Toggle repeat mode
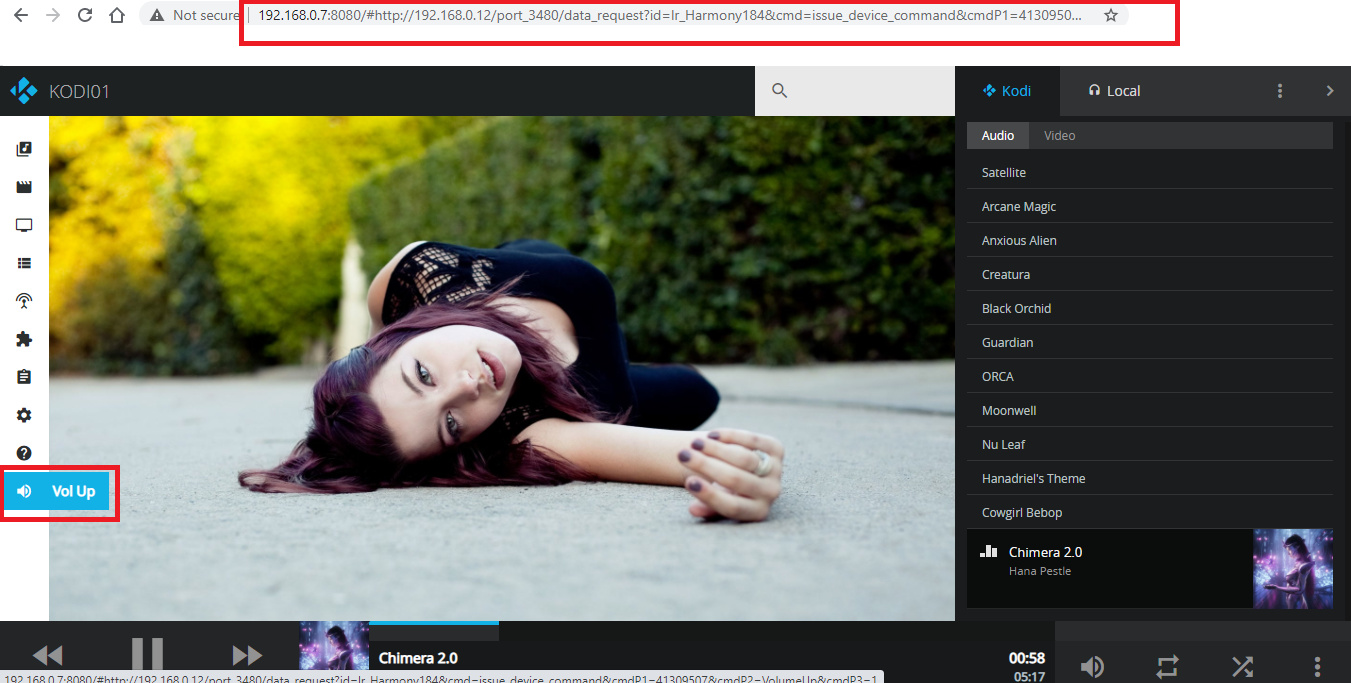The height and width of the screenshot is (683, 1351). coord(1168,667)
